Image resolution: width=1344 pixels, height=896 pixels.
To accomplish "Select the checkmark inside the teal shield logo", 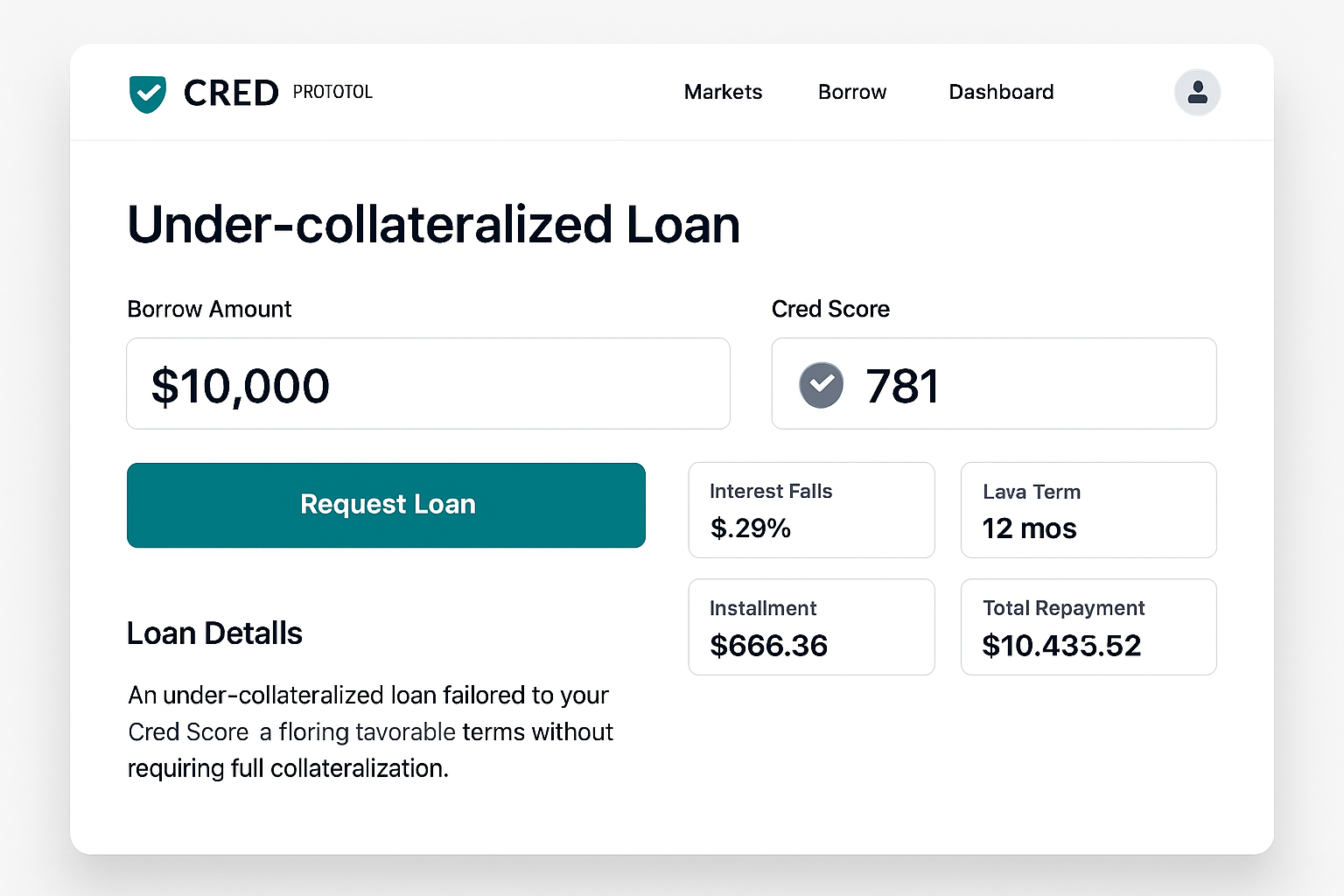I will pos(147,93).
